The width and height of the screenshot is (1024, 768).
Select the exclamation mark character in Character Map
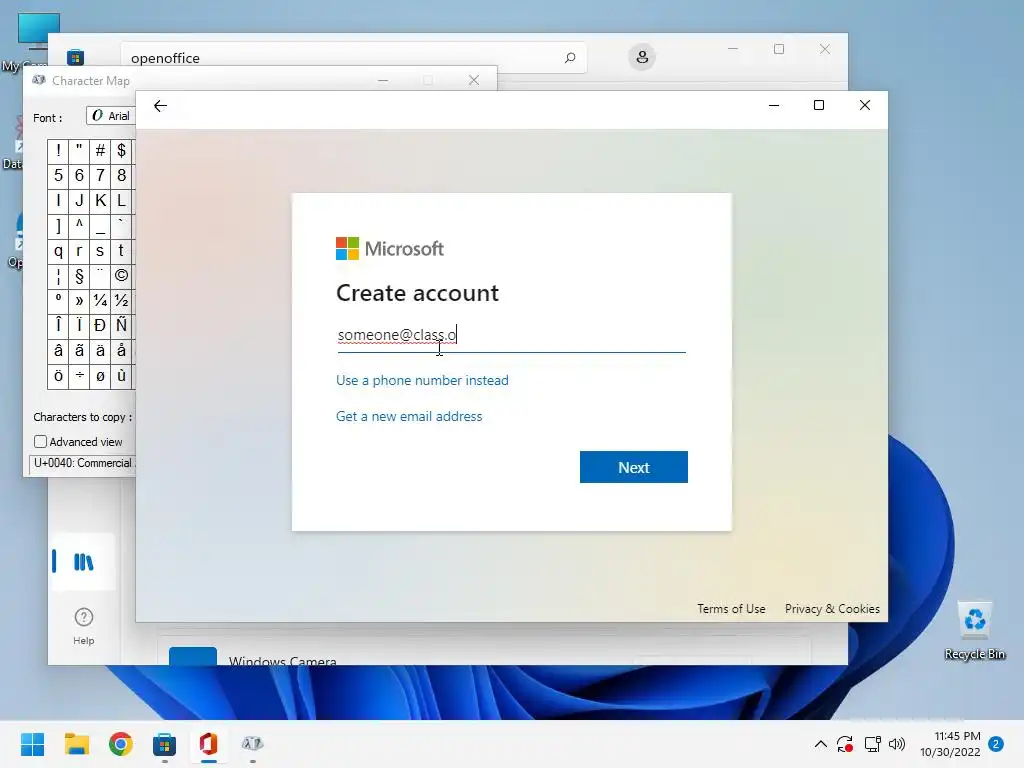58,150
